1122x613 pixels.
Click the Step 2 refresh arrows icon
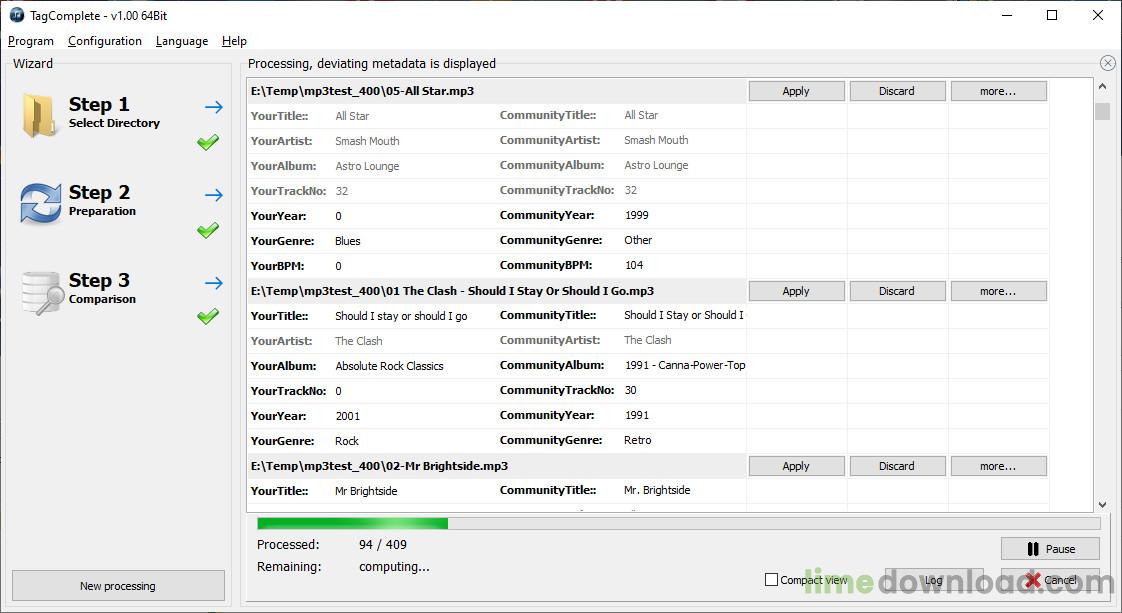40,203
